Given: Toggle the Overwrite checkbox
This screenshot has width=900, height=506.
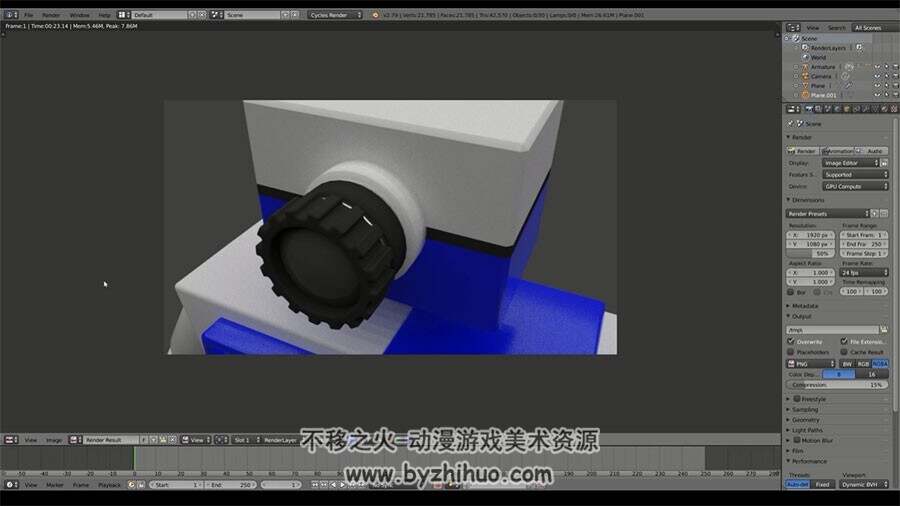Looking at the screenshot, I should [x=790, y=341].
